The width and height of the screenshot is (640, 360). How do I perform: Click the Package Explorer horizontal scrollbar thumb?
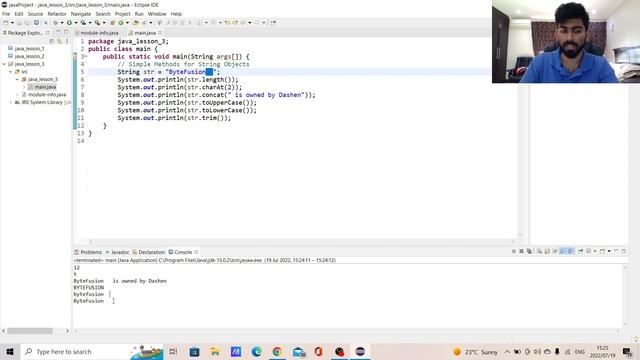(30, 331)
